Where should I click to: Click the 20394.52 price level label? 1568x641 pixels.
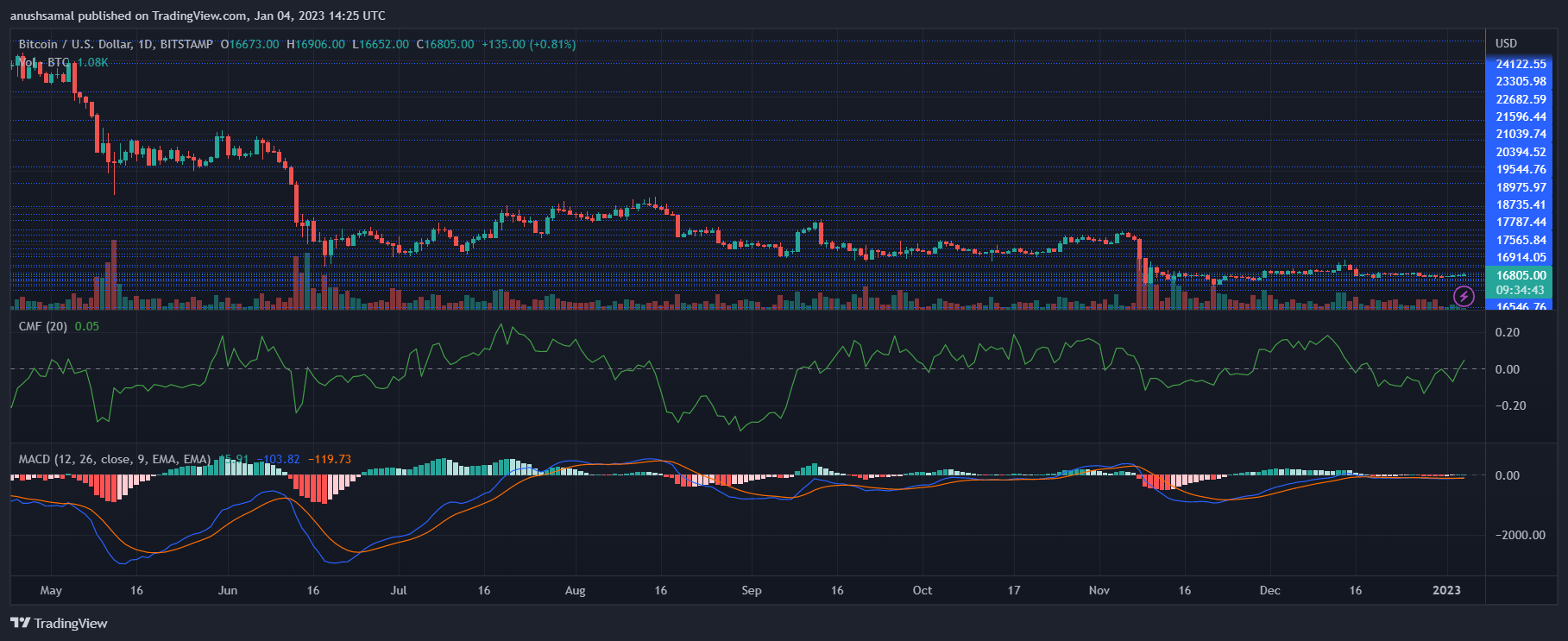[1521, 152]
